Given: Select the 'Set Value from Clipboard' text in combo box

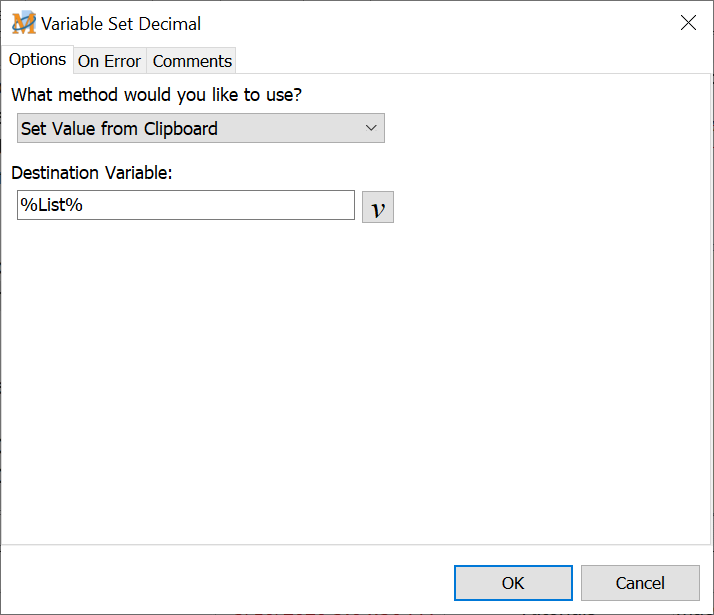Looking at the screenshot, I should 119,128.
